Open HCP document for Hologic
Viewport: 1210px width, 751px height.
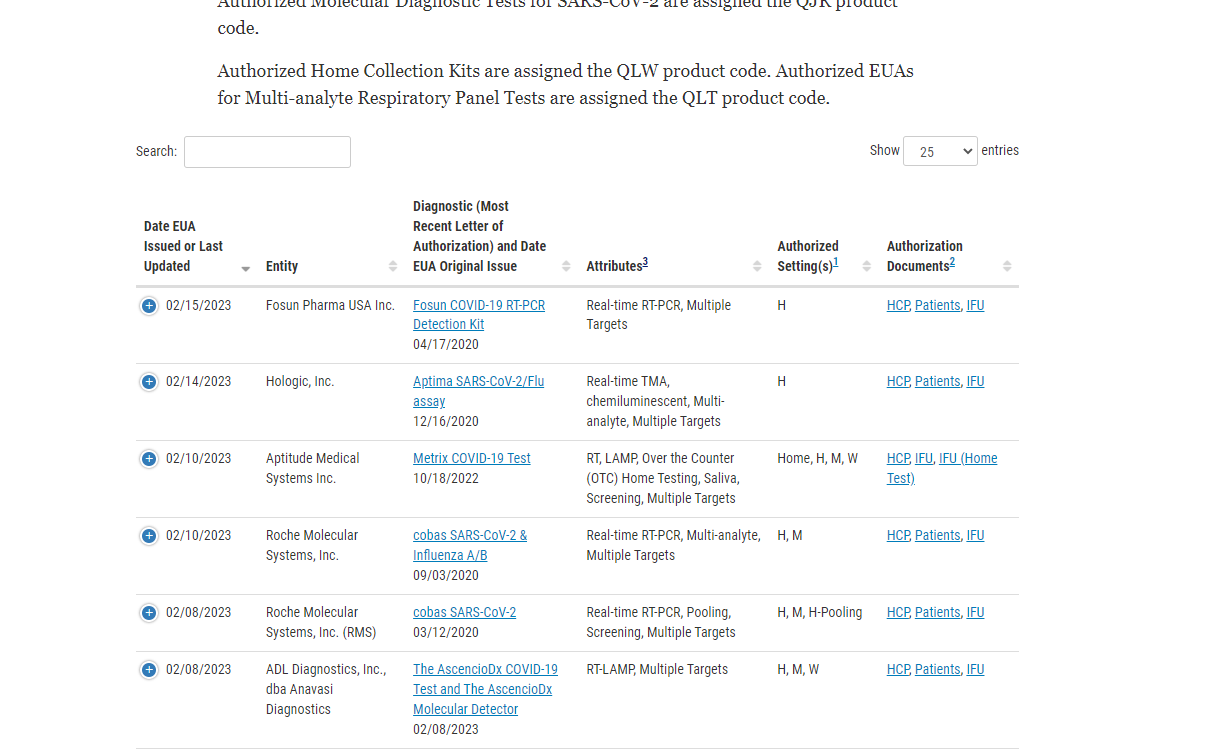tap(898, 381)
